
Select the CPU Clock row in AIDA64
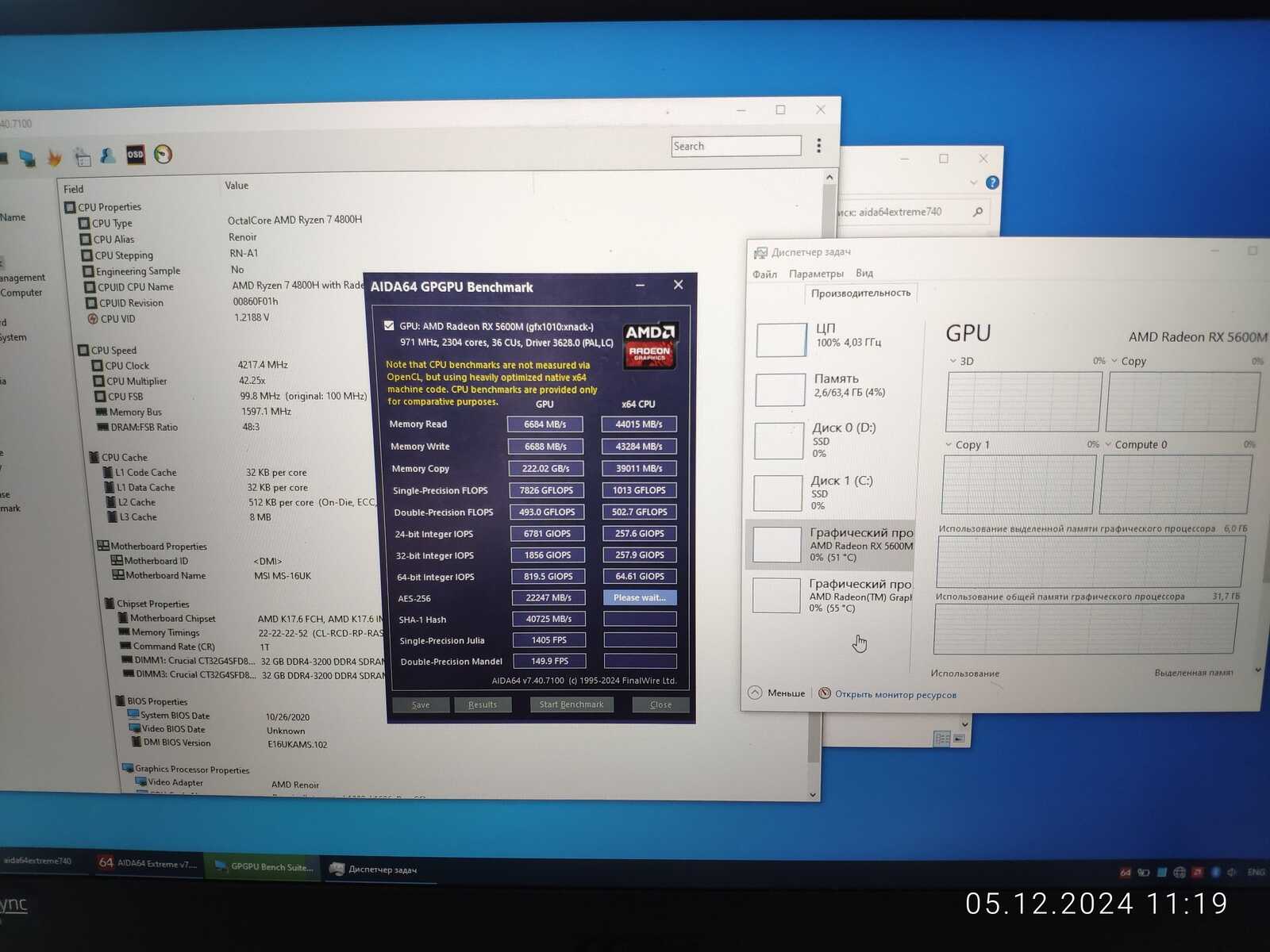point(191,366)
